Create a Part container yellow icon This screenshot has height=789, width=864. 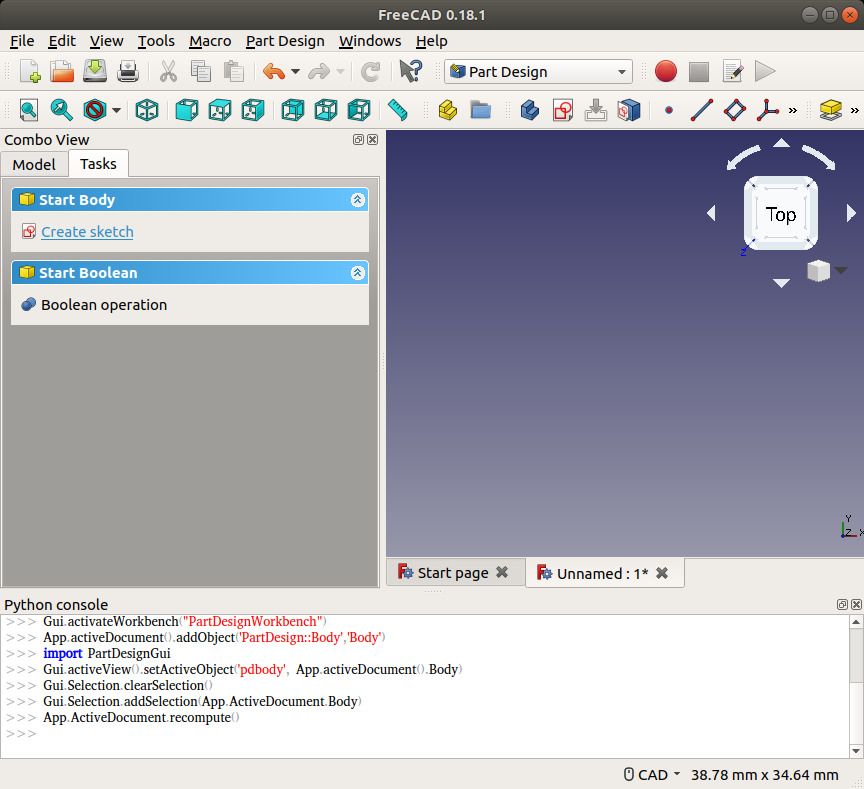(x=448, y=110)
